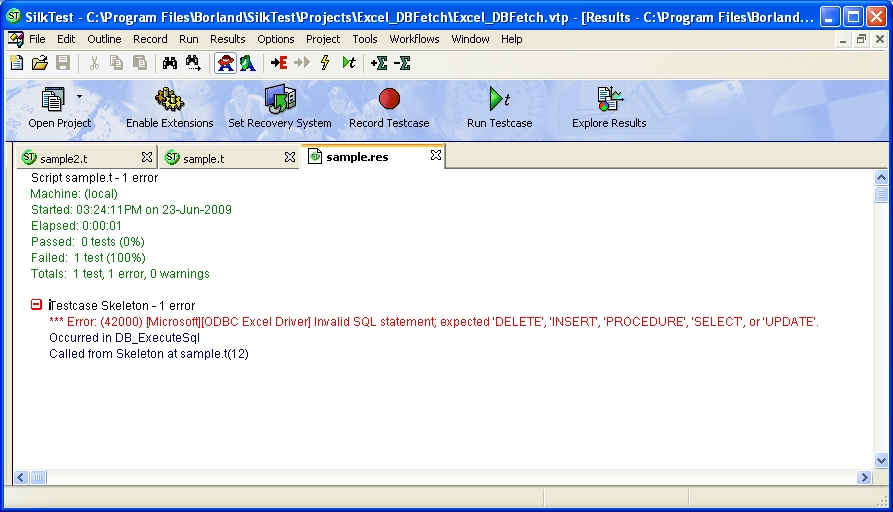Viewport: 893px width, 512px height.
Task: Click the Record Testcase button
Action: click(x=389, y=107)
